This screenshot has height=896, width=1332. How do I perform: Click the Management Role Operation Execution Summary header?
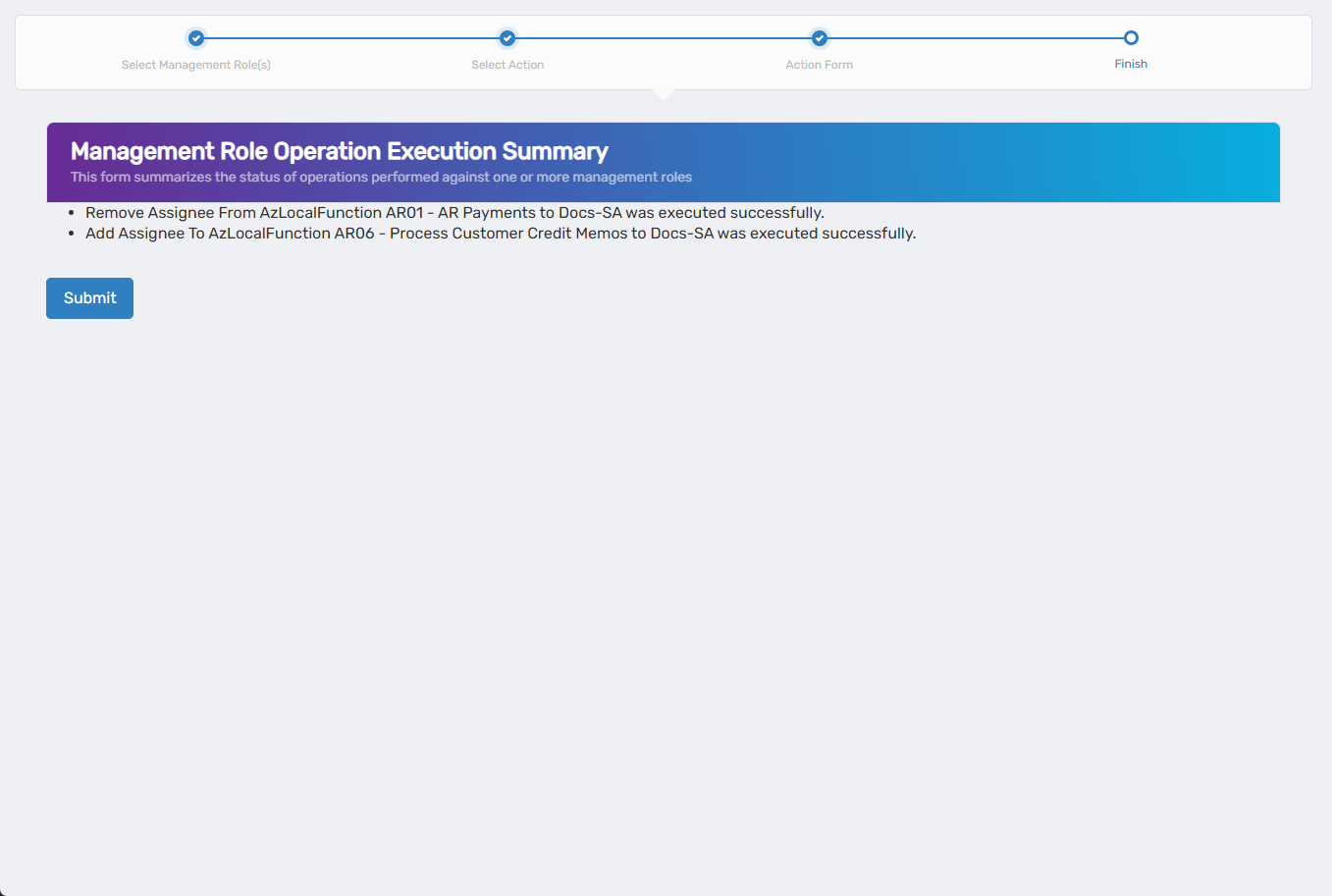tap(339, 151)
